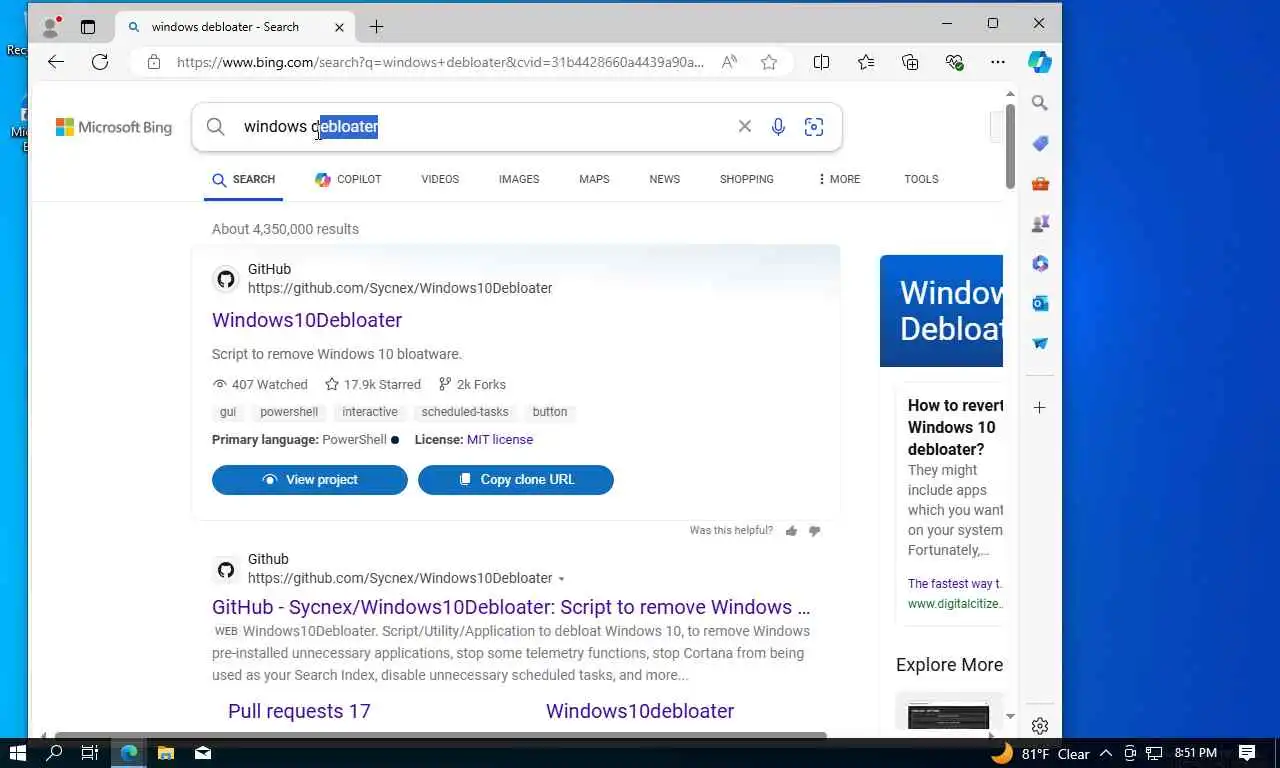Switch to the MAPS search tab
The height and width of the screenshot is (768, 1280).
[x=594, y=179]
